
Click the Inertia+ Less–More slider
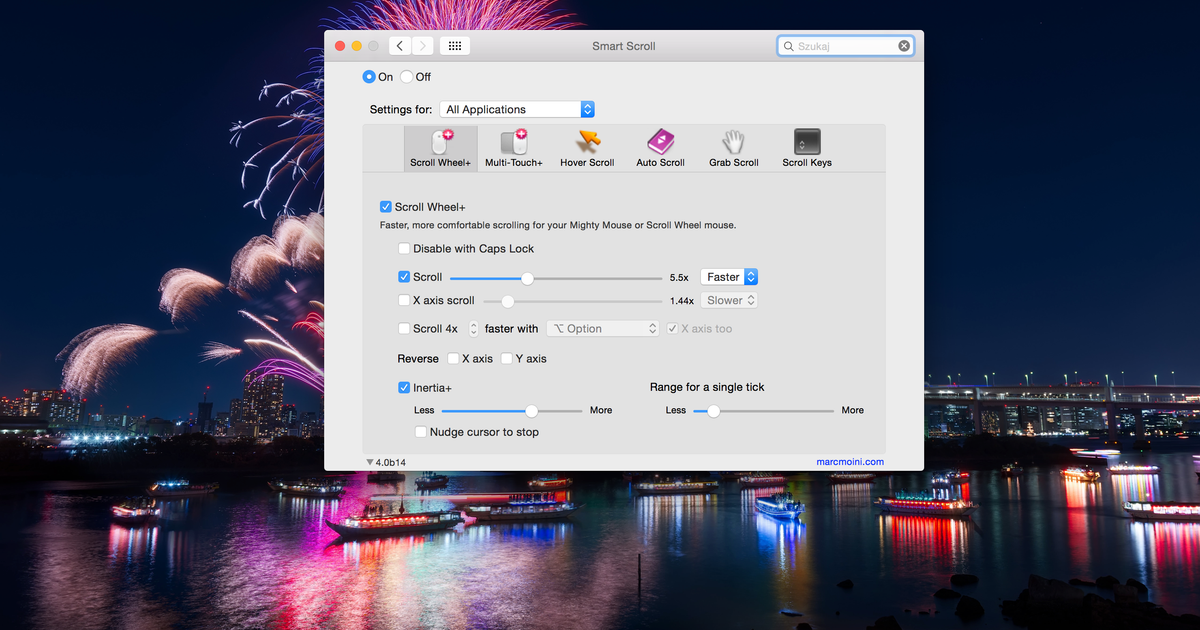click(511, 410)
